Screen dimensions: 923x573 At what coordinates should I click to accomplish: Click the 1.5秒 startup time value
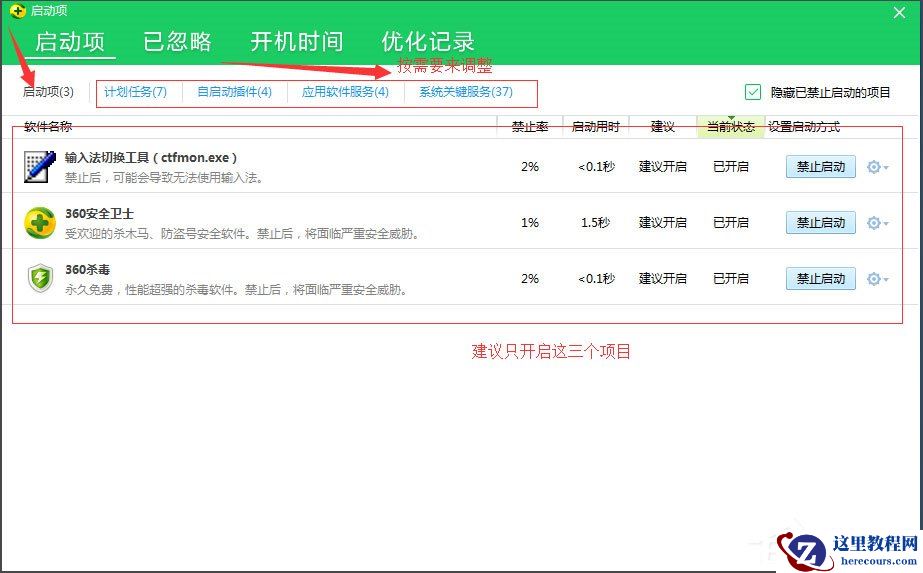(x=596, y=223)
